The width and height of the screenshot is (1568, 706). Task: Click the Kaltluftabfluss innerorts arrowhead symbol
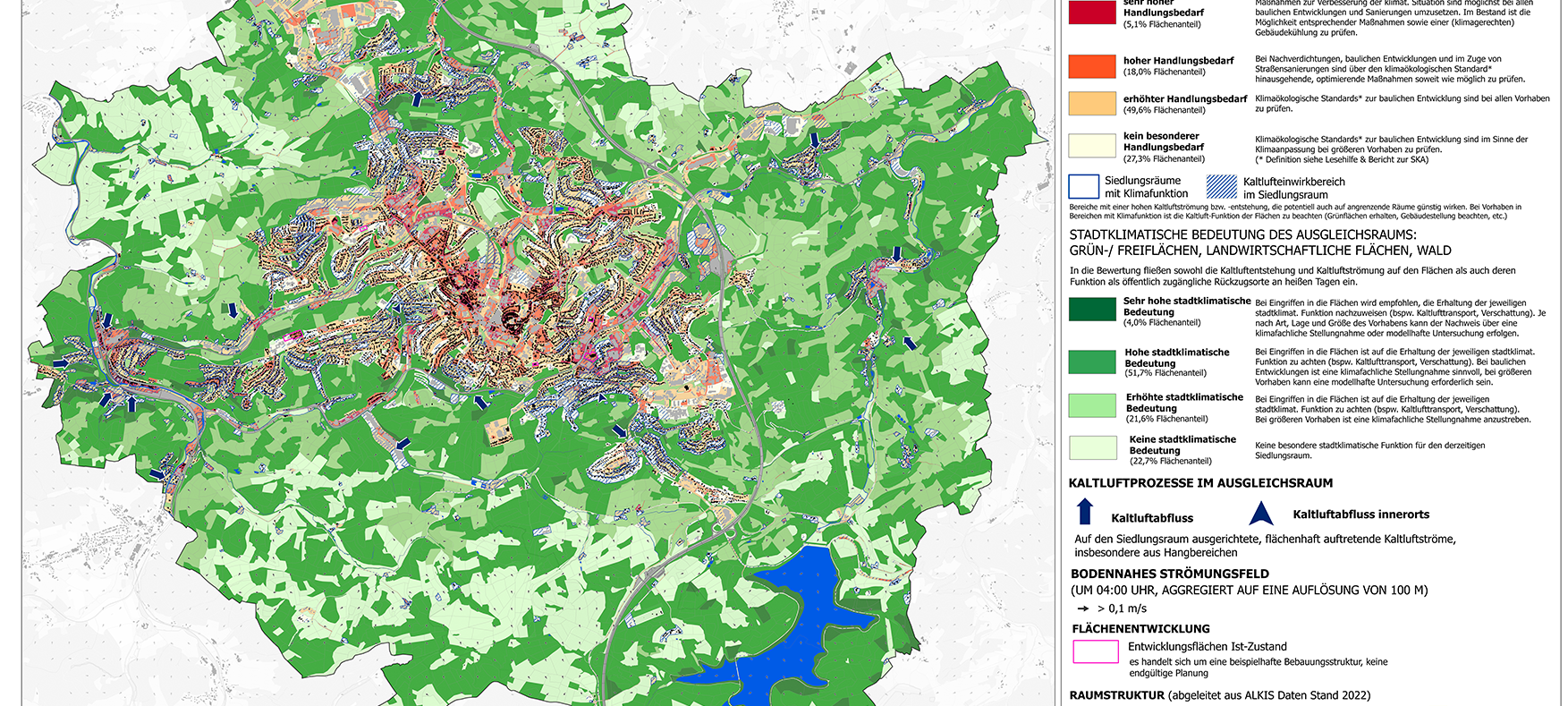pos(1260,514)
